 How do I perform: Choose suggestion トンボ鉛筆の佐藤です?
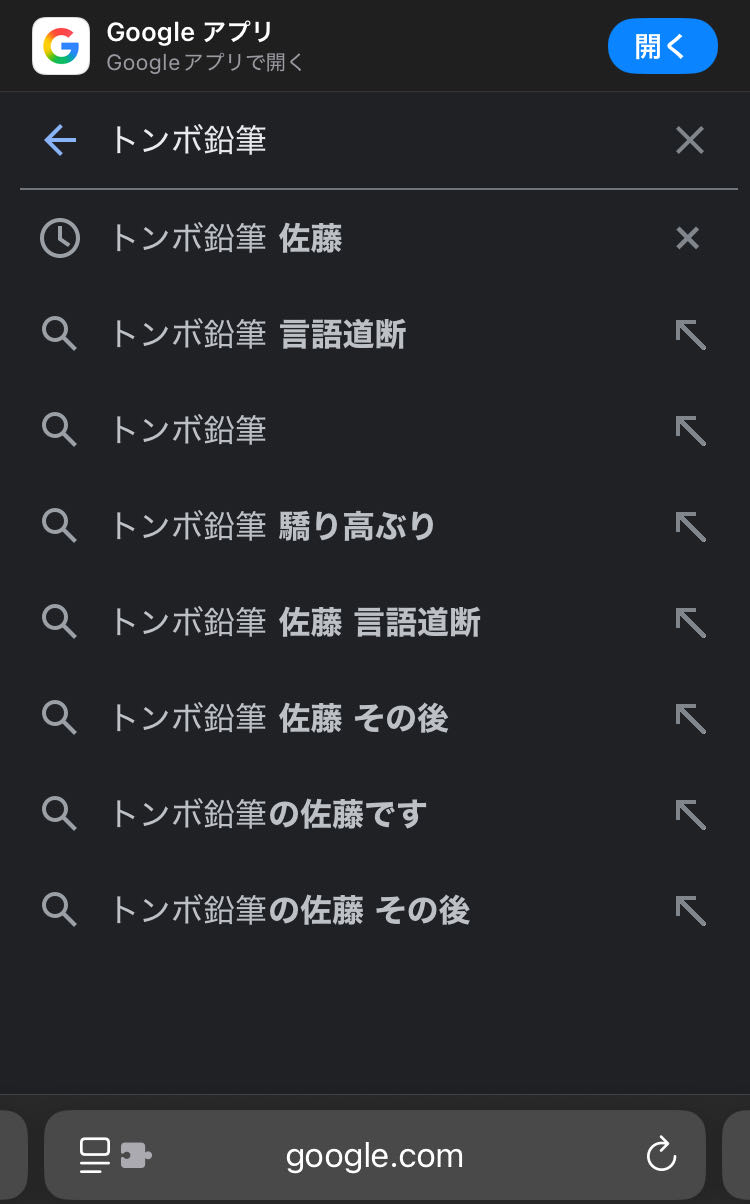click(268, 814)
